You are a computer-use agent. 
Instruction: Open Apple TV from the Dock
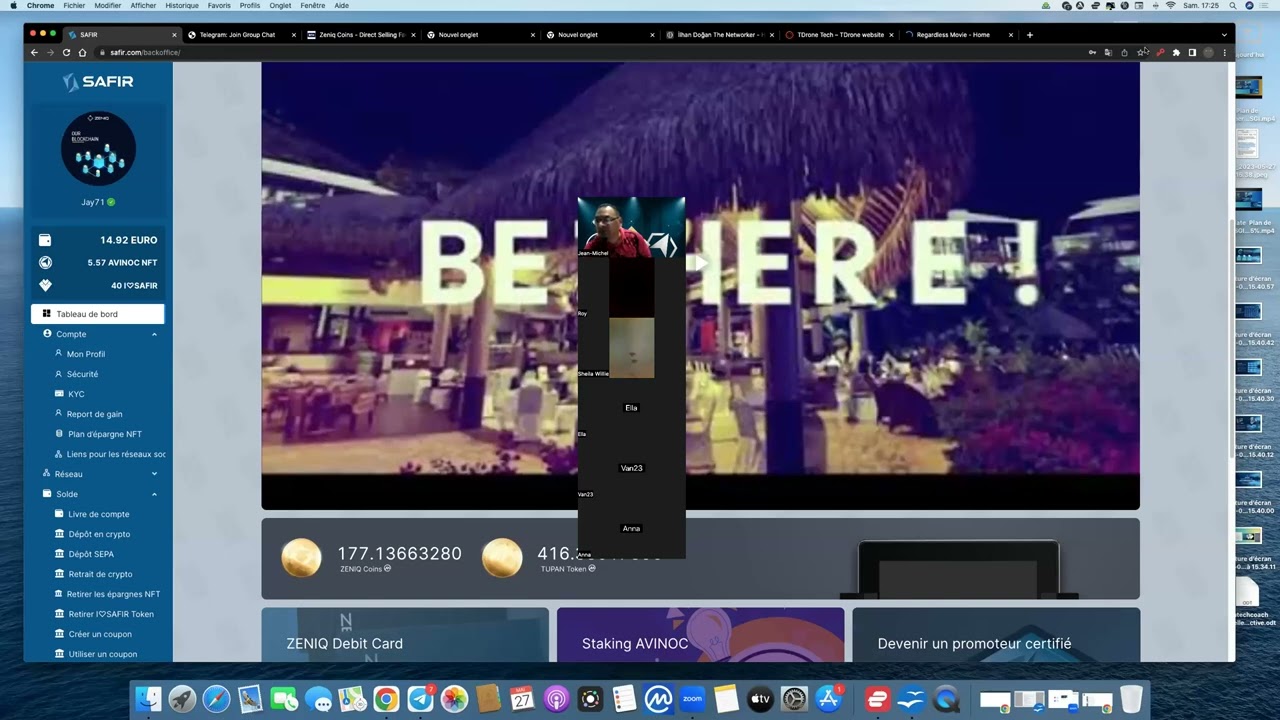760,699
